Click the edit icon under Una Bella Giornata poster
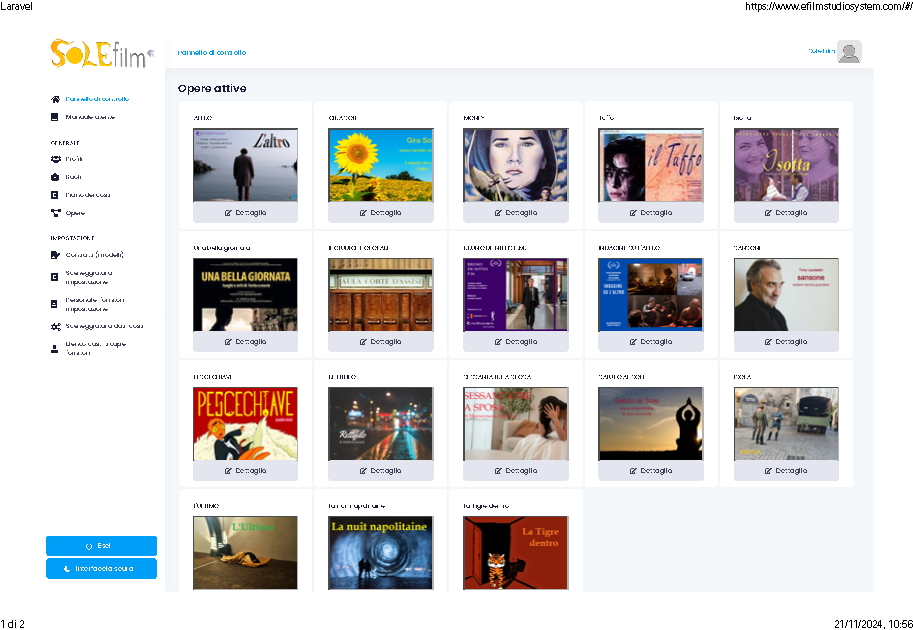 click(229, 342)
